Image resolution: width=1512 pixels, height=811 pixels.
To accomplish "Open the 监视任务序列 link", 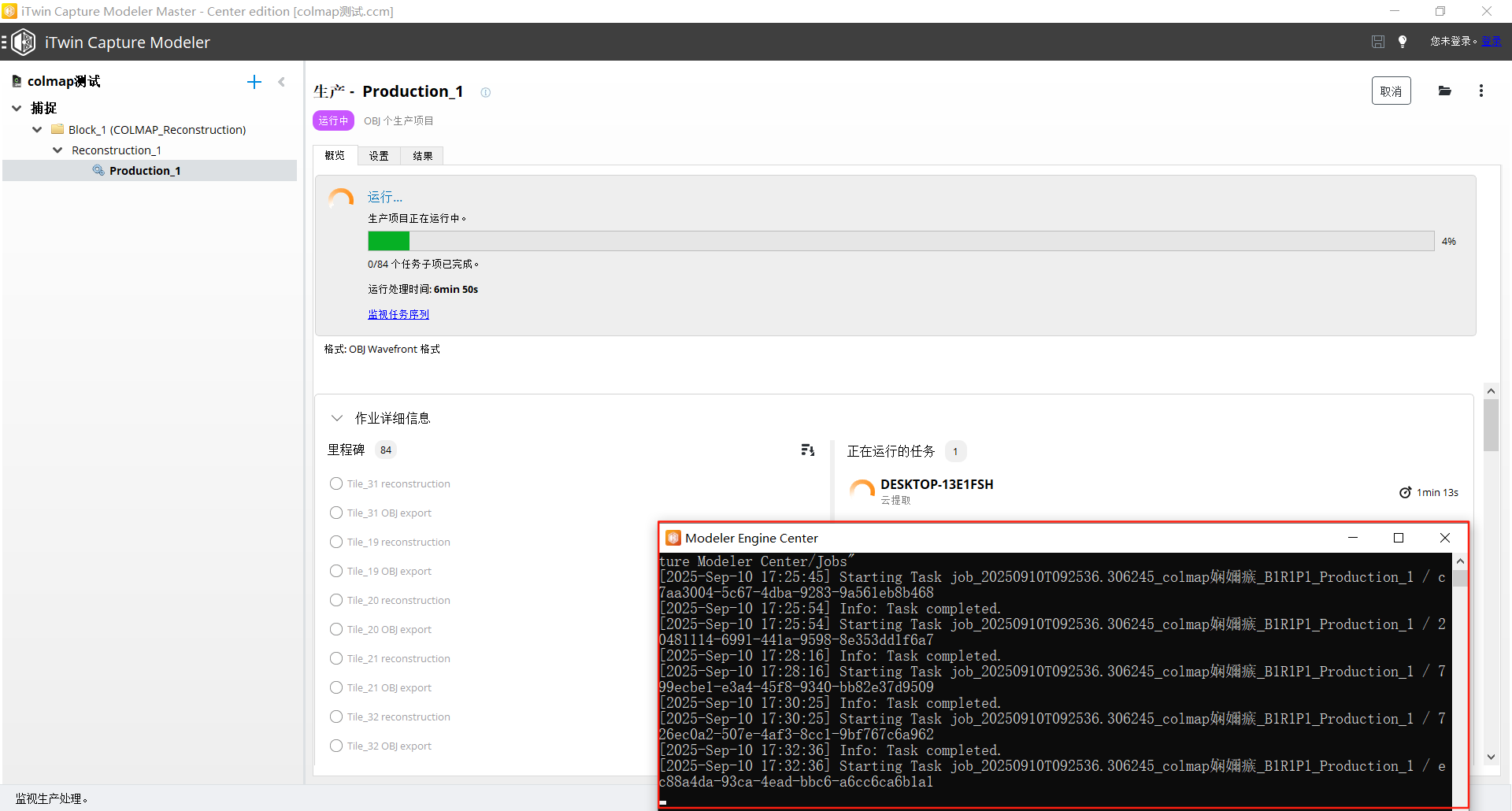I will pyautogui.click(x=398, y=314).
